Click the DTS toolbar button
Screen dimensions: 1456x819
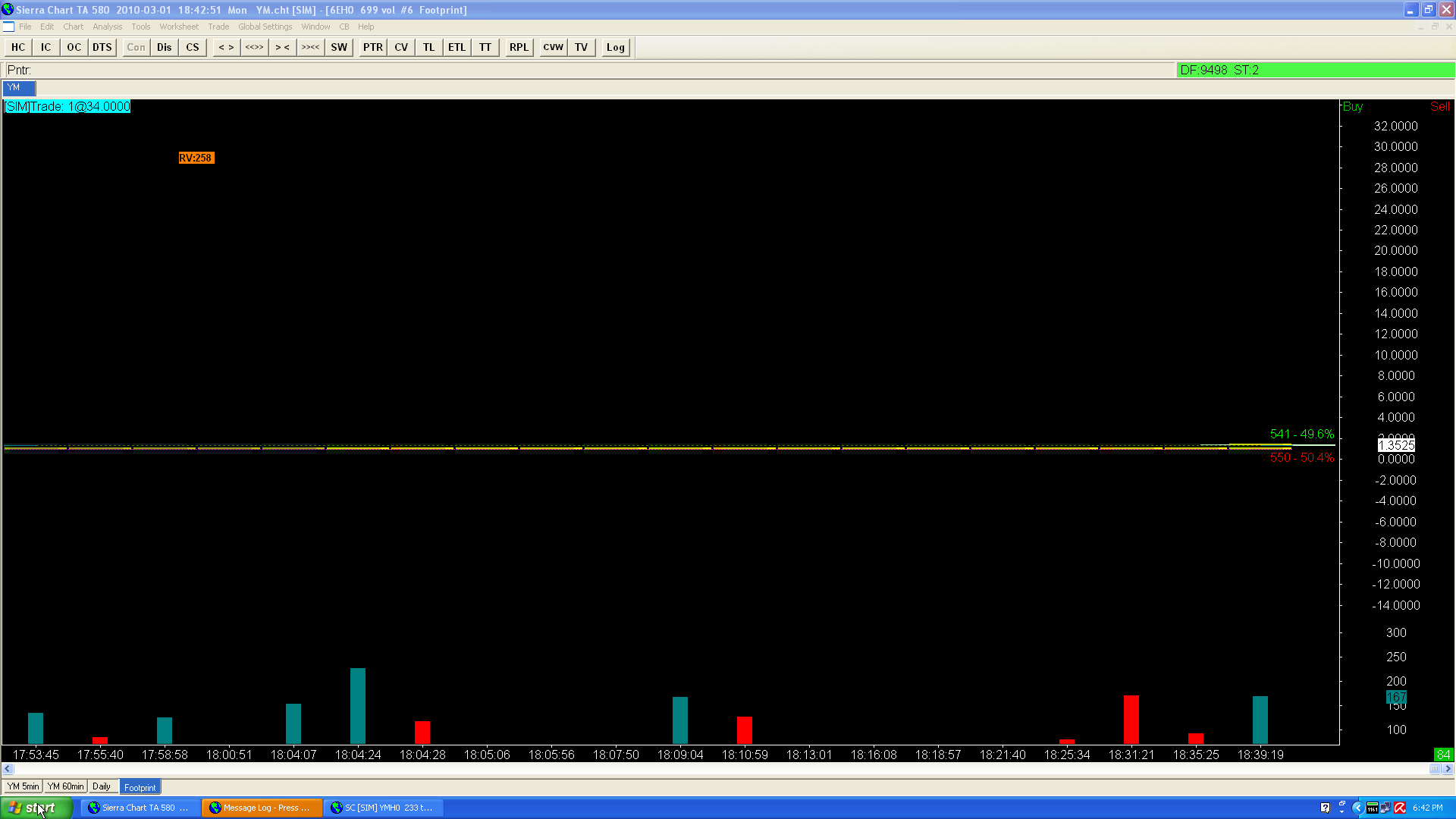click(x=102, y=47)
